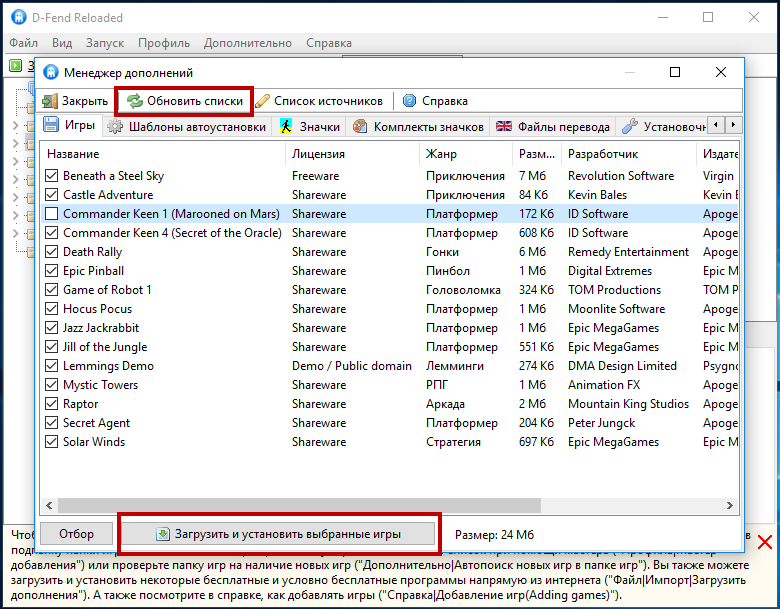This screenshot has height=609, width=780.
Task: Click Загрузить и установить выбранные игры
Action: tap(279, 534)
